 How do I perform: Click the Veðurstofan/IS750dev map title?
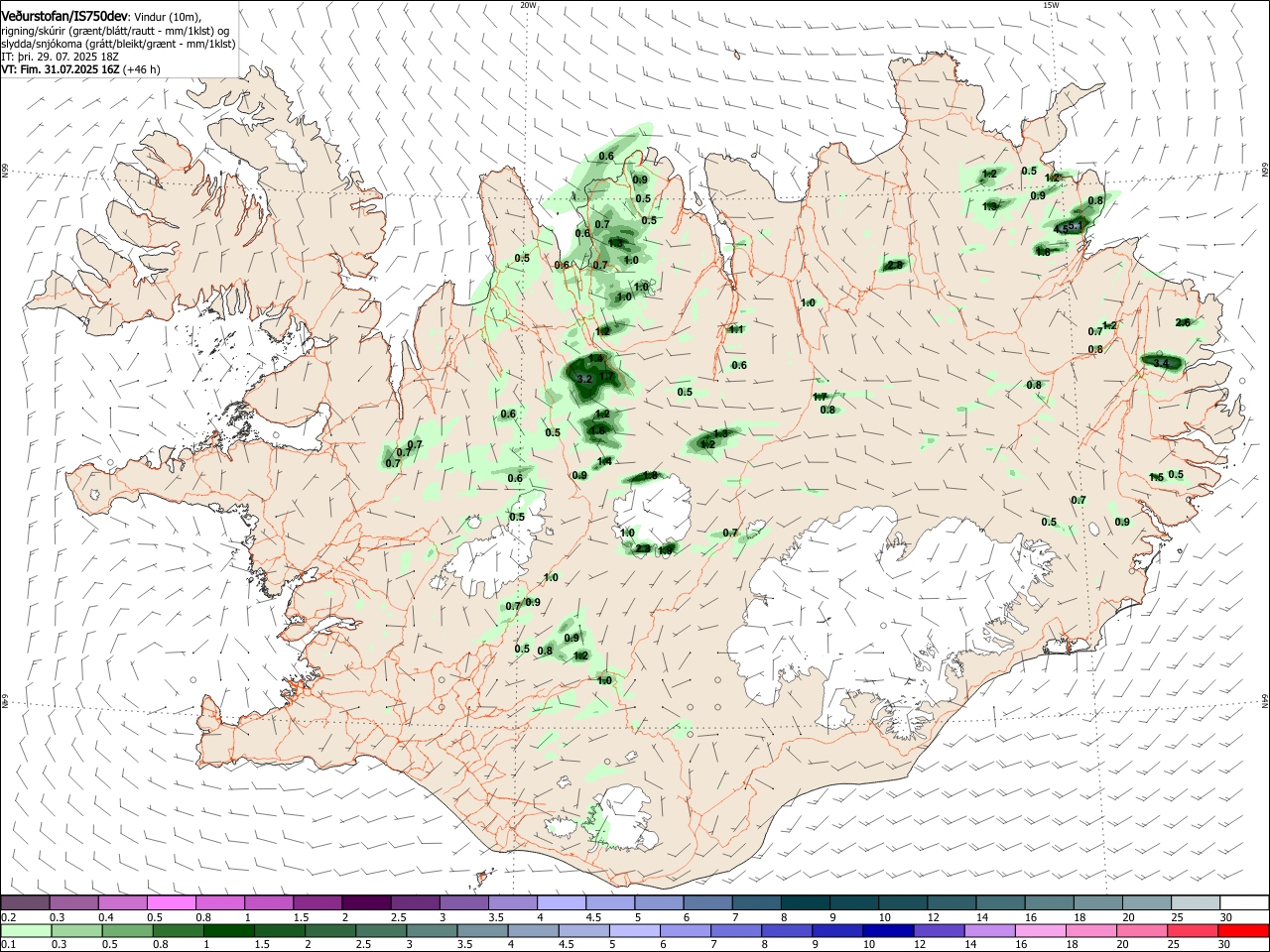point(64,17)
